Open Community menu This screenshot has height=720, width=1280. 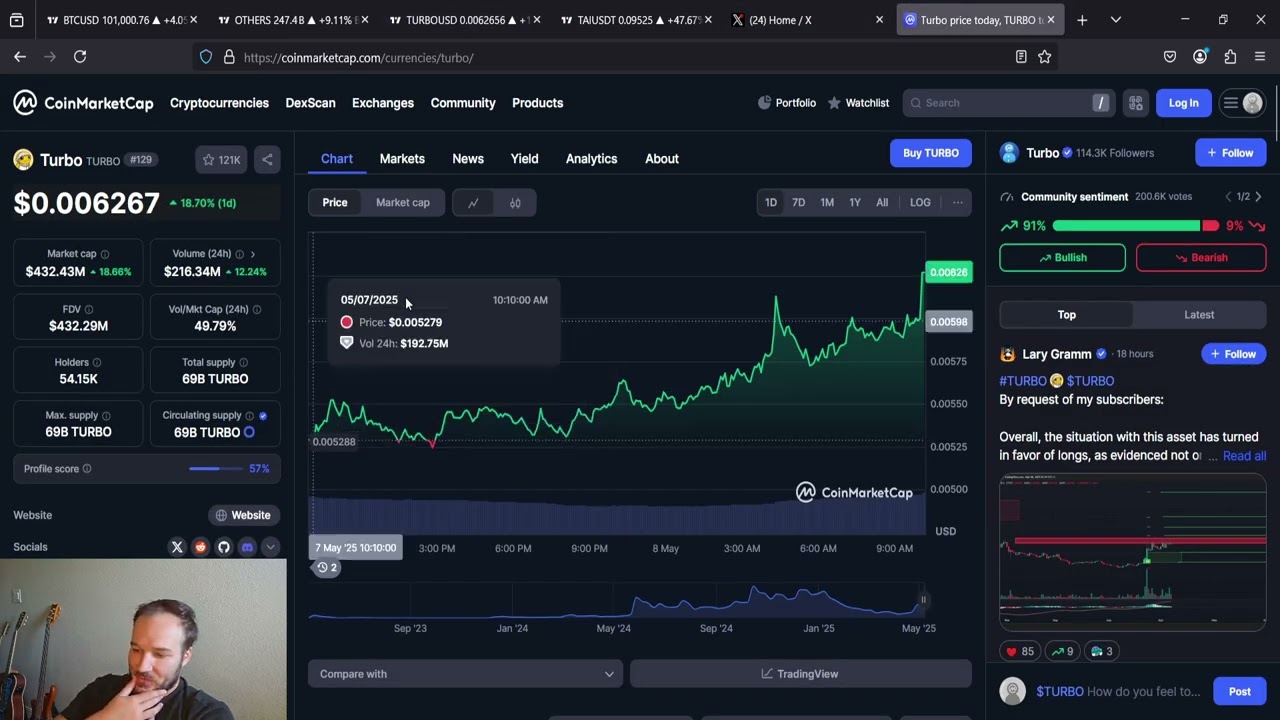463,103
